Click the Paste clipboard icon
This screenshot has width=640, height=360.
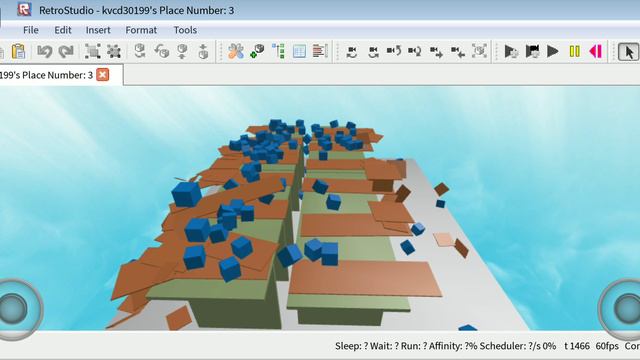tap(18, 51)
